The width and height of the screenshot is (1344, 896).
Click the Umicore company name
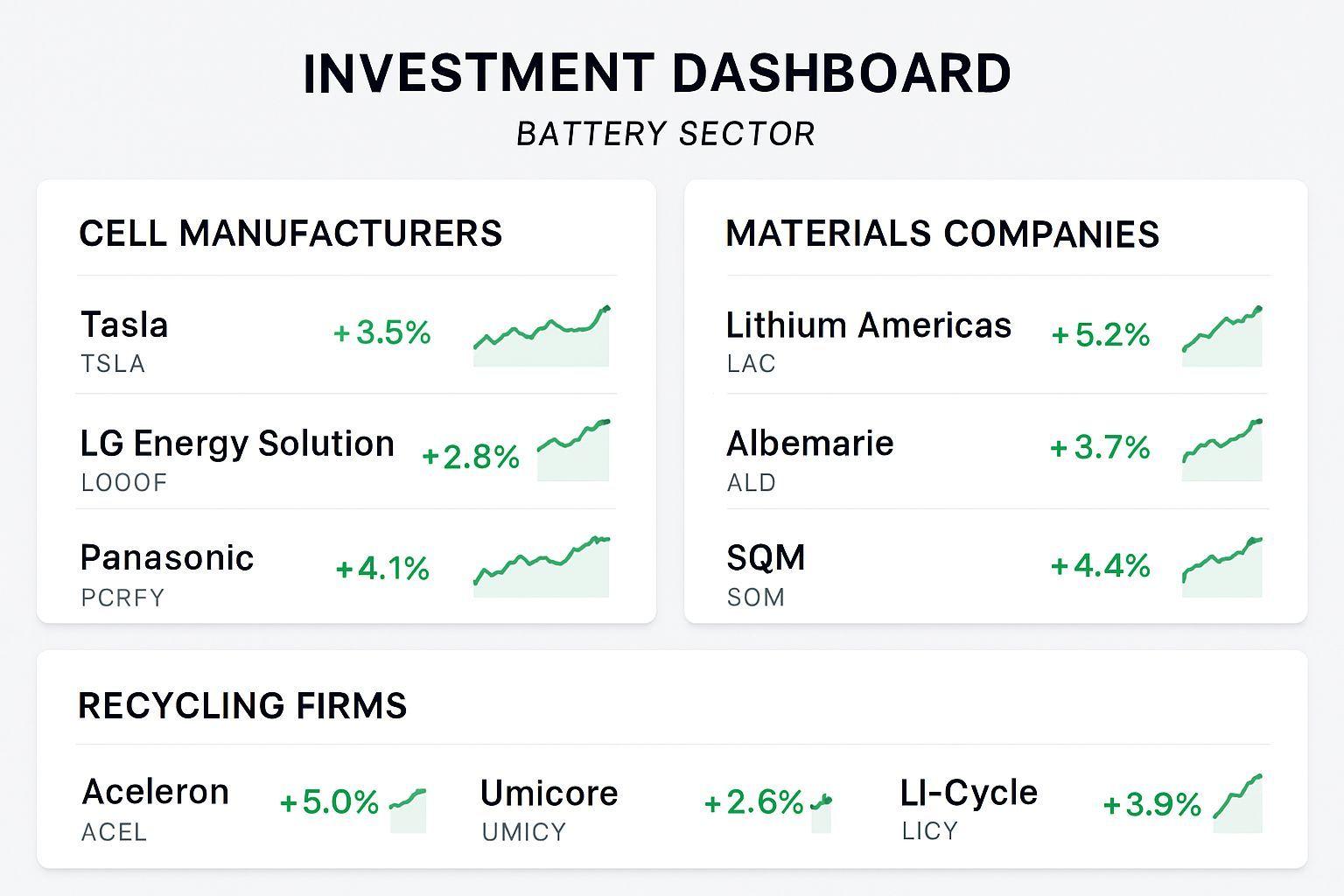pos(549,793)
